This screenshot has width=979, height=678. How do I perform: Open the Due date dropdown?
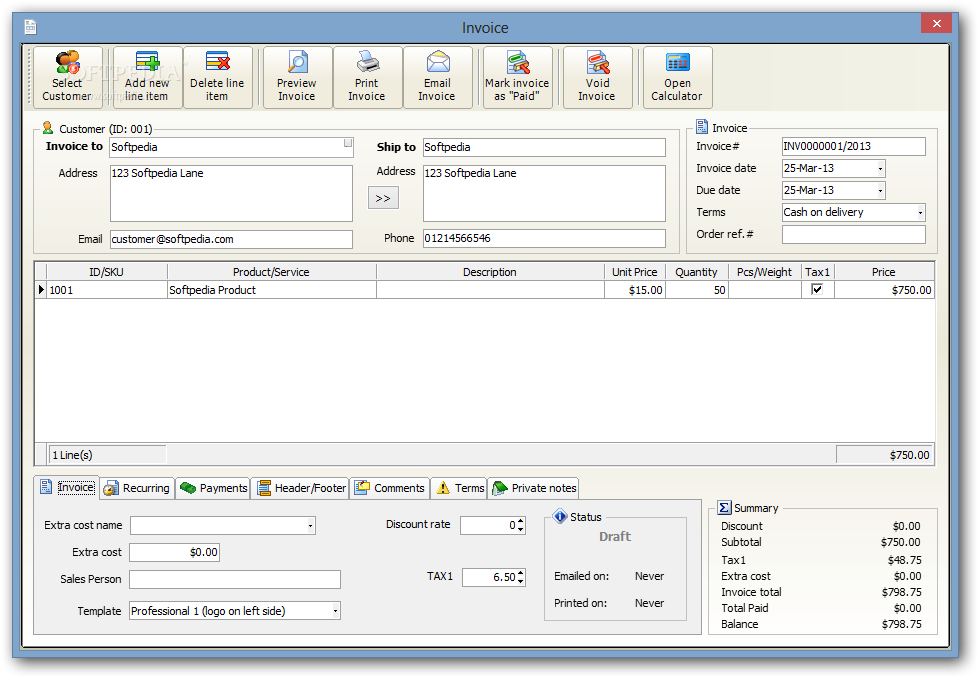pos(880,190)
